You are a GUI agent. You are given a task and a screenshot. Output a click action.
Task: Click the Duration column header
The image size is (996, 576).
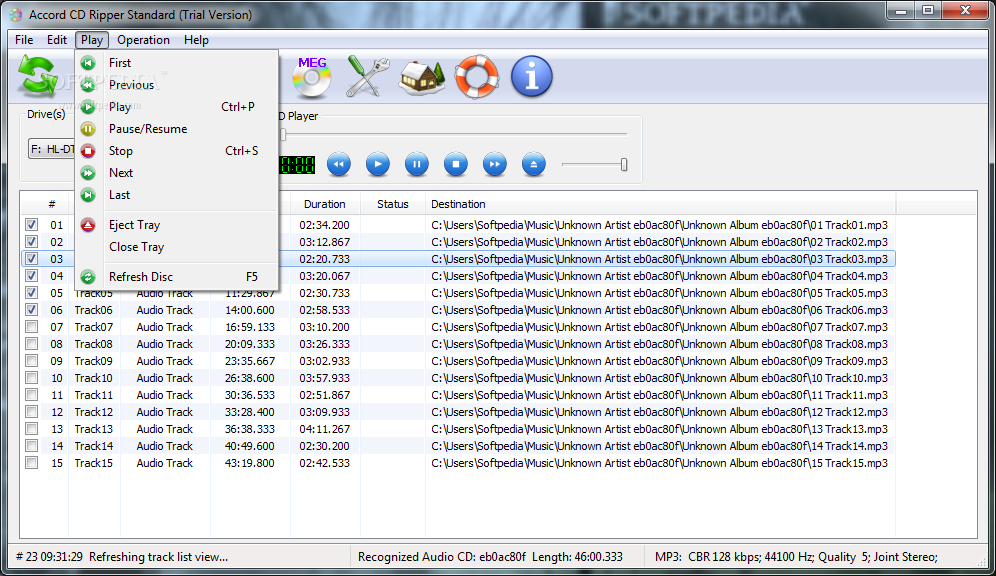[x=325, y=204]
